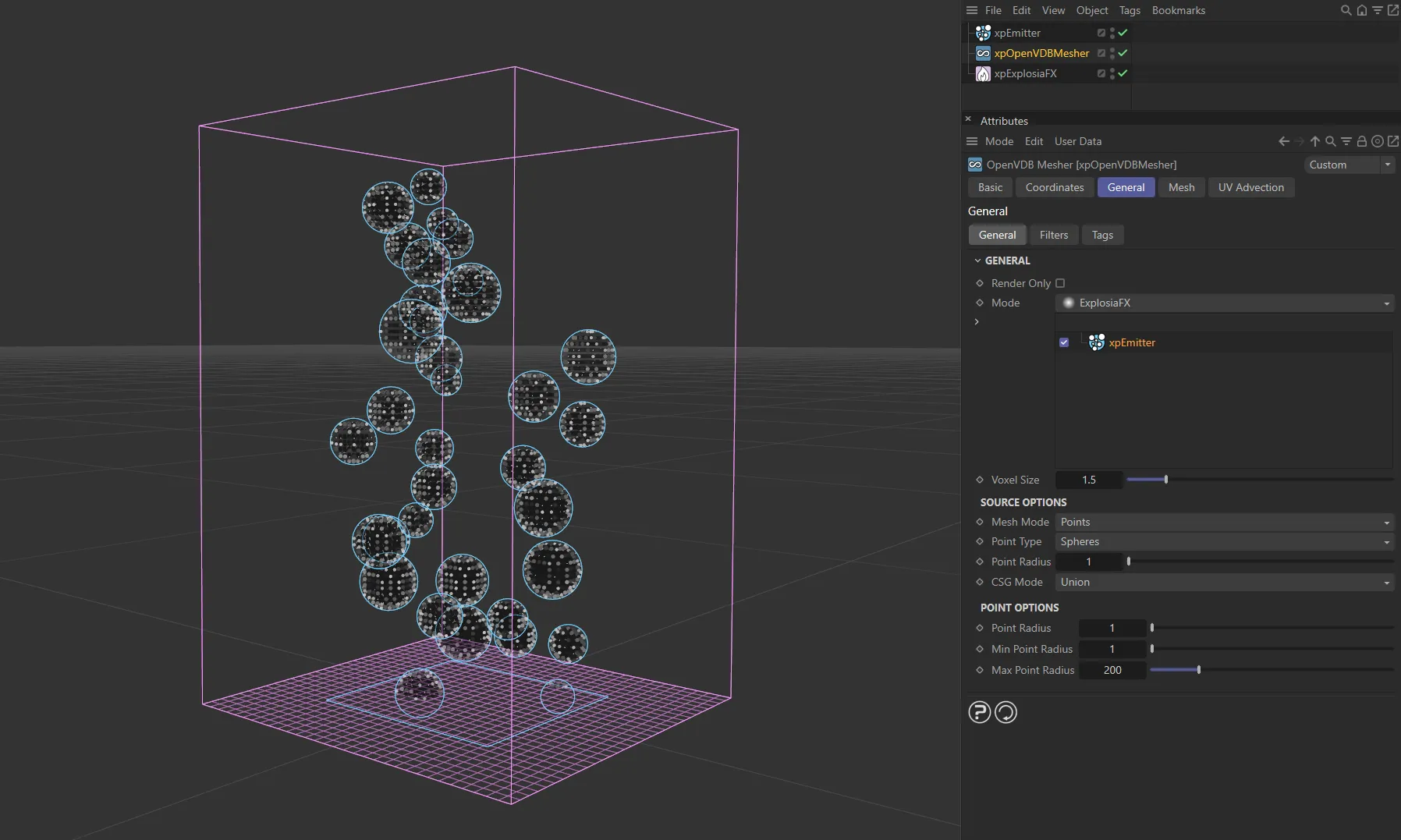The image size is (1401, 840).
Task: Lock the Attributes panel with padlock icon
Action: coord(1361,141)
